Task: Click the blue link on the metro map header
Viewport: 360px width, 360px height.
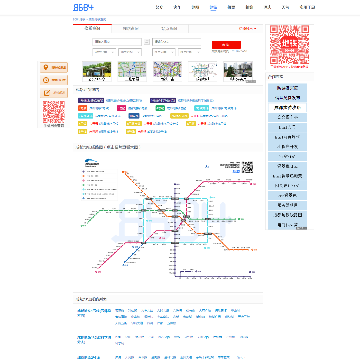Action: [236, 171]
